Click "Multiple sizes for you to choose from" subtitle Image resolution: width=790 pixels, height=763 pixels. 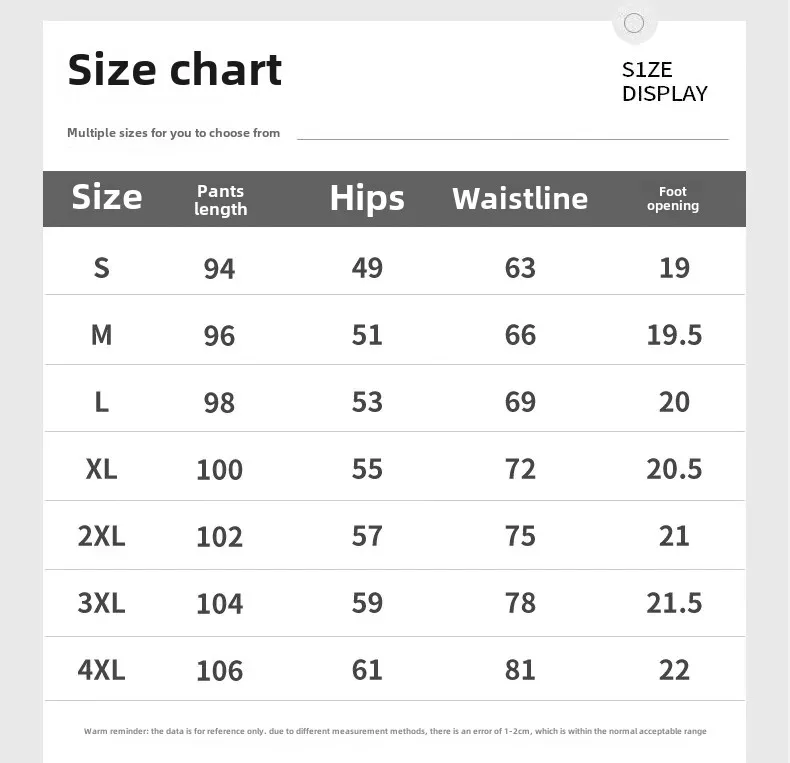coord(173,133)
